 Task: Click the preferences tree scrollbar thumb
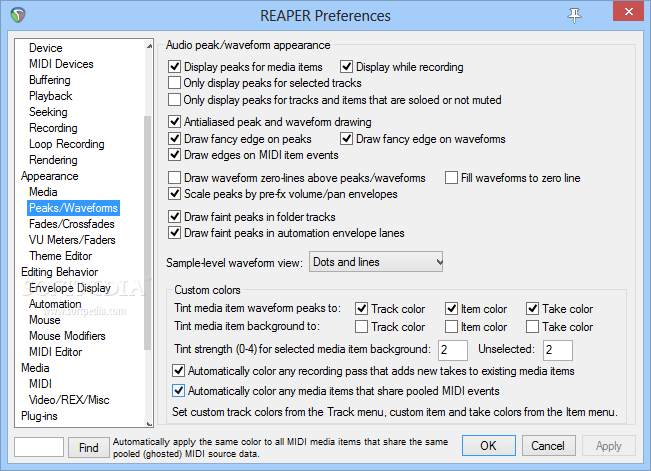147,233
